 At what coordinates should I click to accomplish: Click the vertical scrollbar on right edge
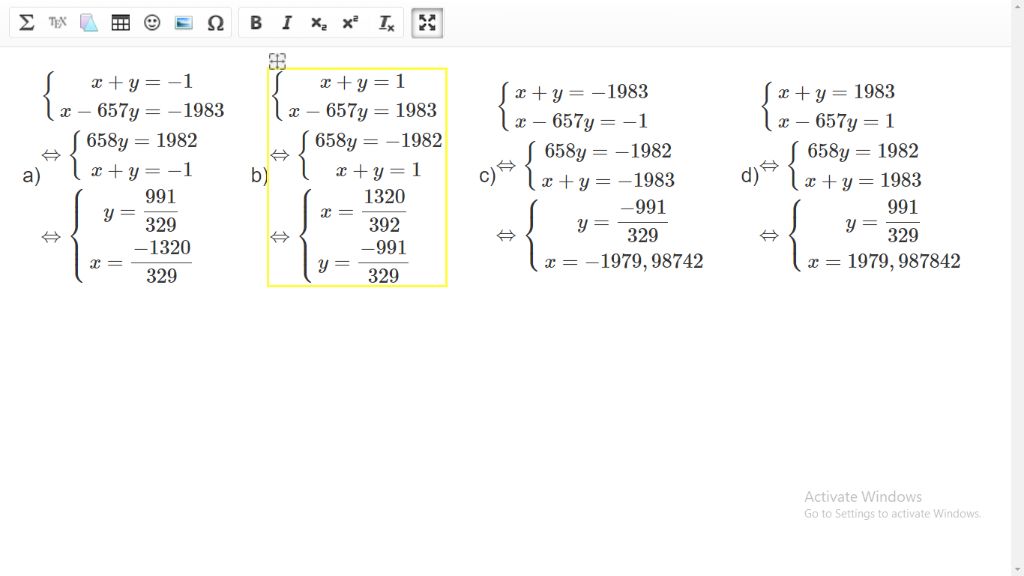point(1017,288)
